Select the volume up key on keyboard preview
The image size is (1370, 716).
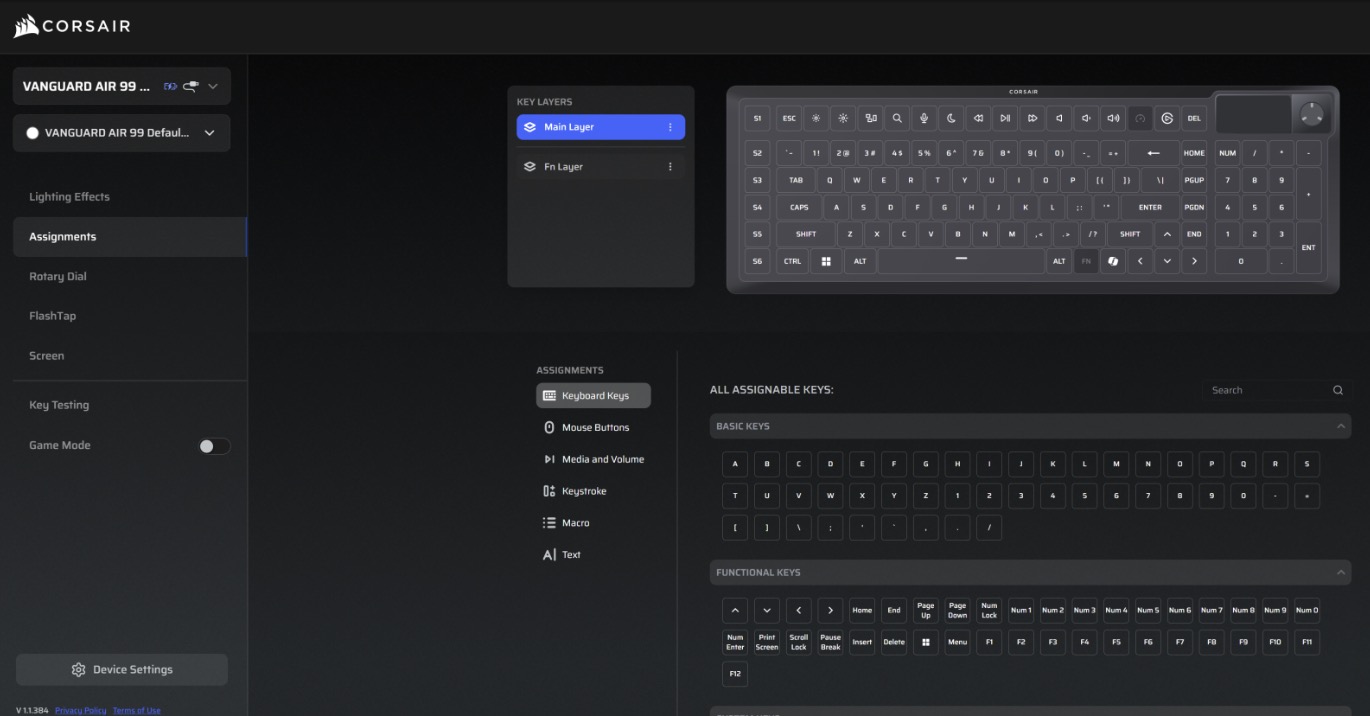[1113, 118]
